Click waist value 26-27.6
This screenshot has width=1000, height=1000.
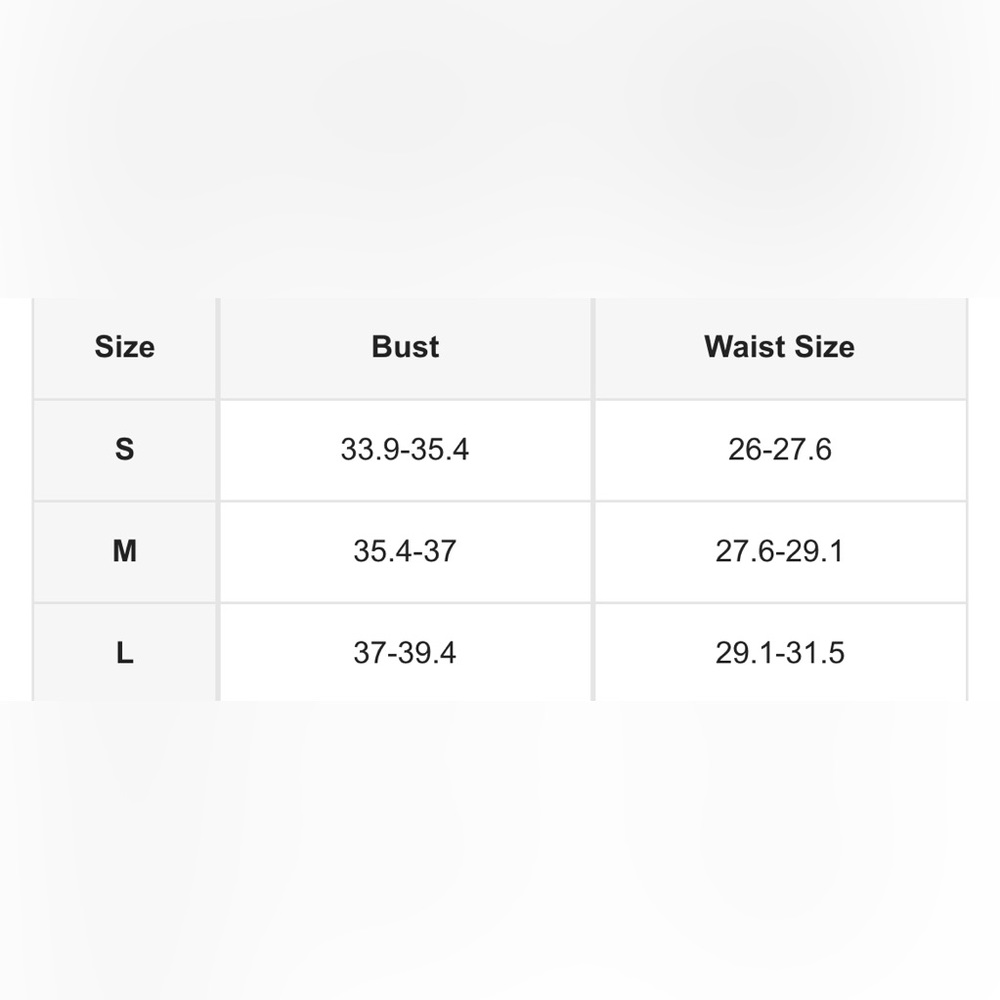point(779,449)
